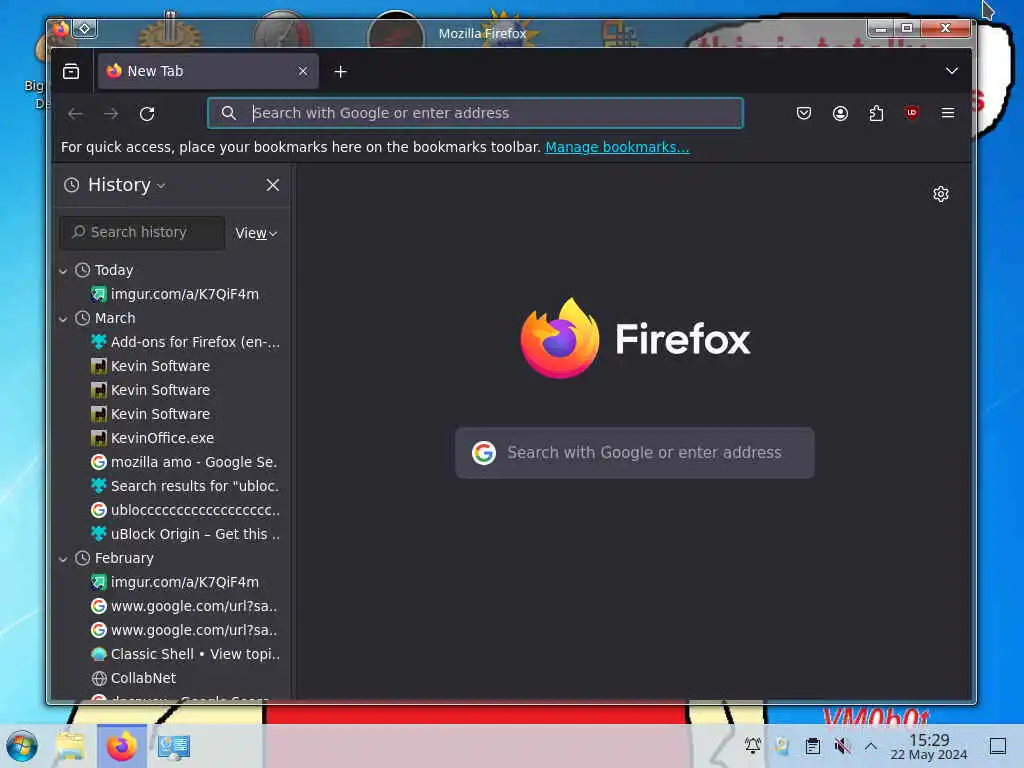Open the window menu icon in title bar

pos(60,29)
